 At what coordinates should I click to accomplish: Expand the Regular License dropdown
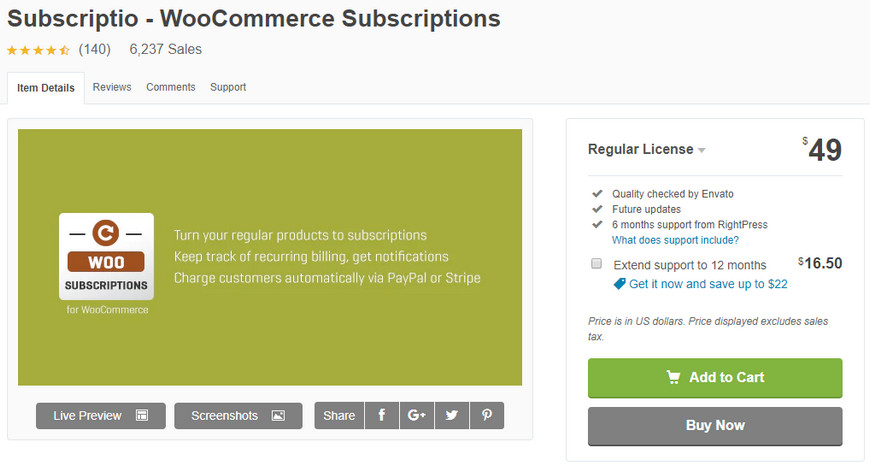646,150
